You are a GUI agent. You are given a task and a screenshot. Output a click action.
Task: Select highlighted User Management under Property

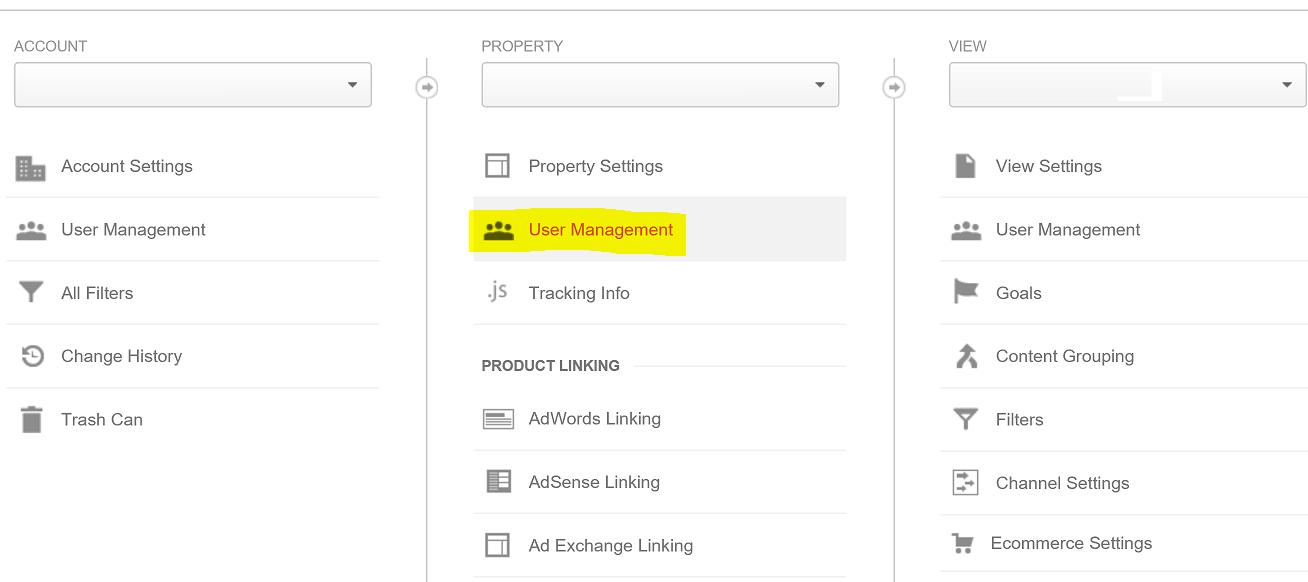(600, 230)
